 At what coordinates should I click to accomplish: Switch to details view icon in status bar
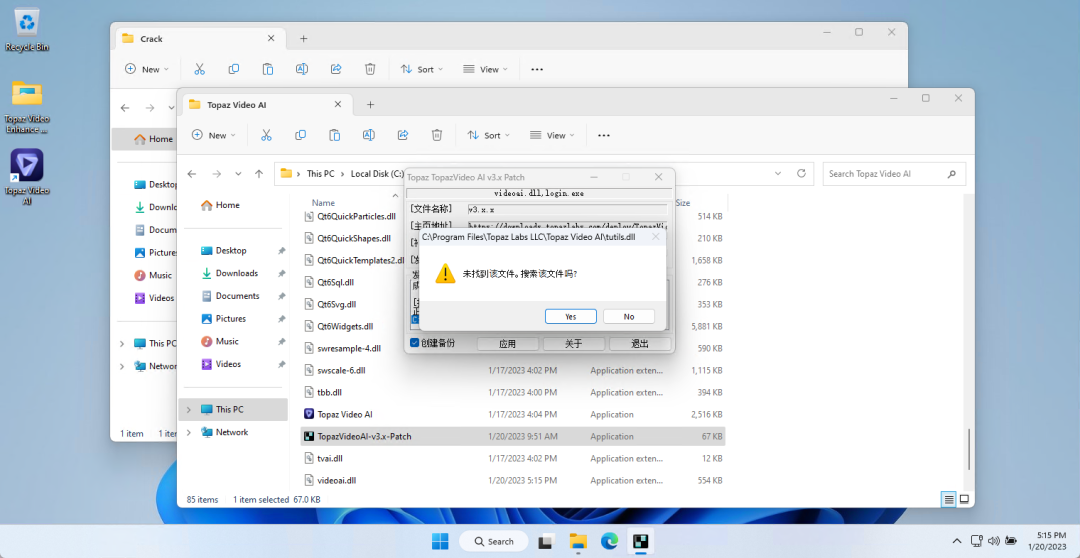click(949, 499)
